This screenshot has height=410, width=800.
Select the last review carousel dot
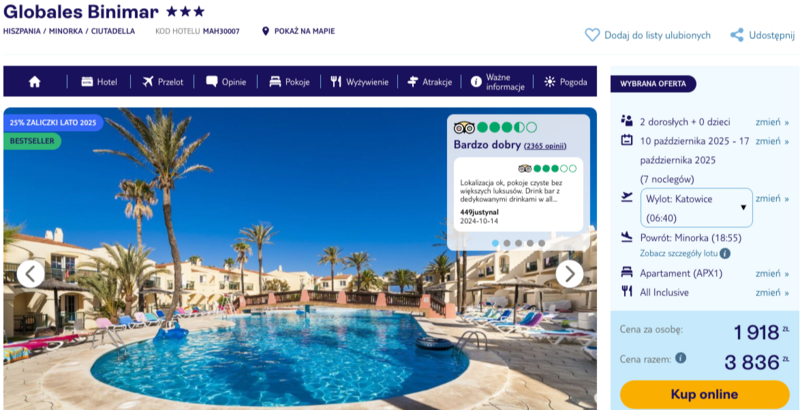pyautogui.click(x=542, y=243)
